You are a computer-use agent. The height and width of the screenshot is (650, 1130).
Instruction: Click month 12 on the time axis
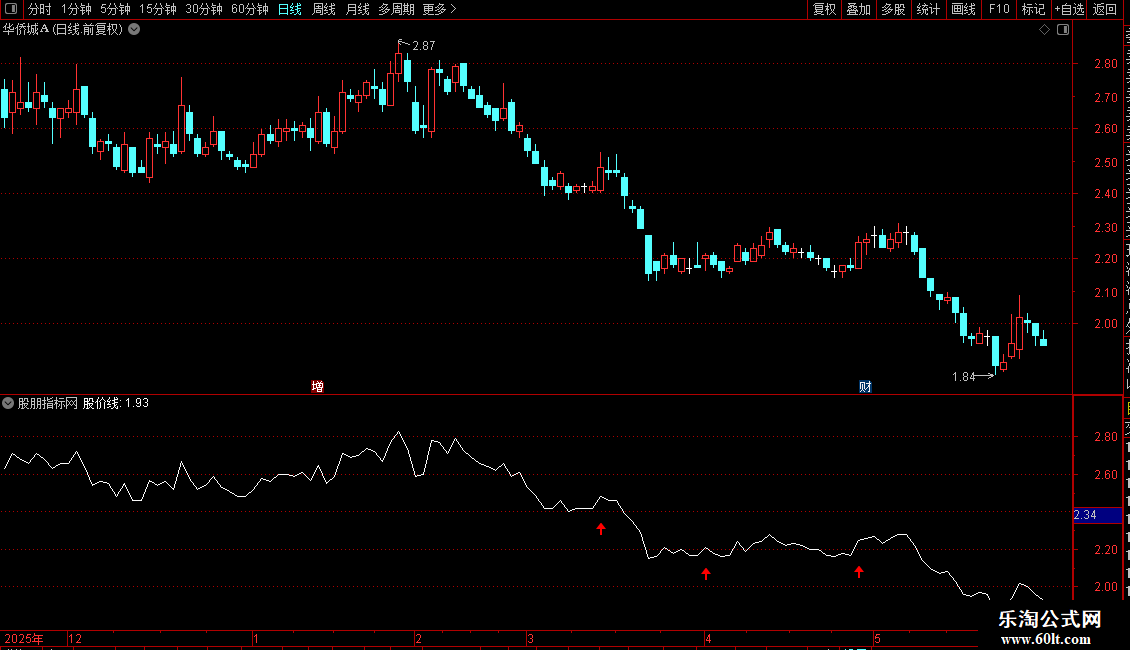tap(75, 638)
